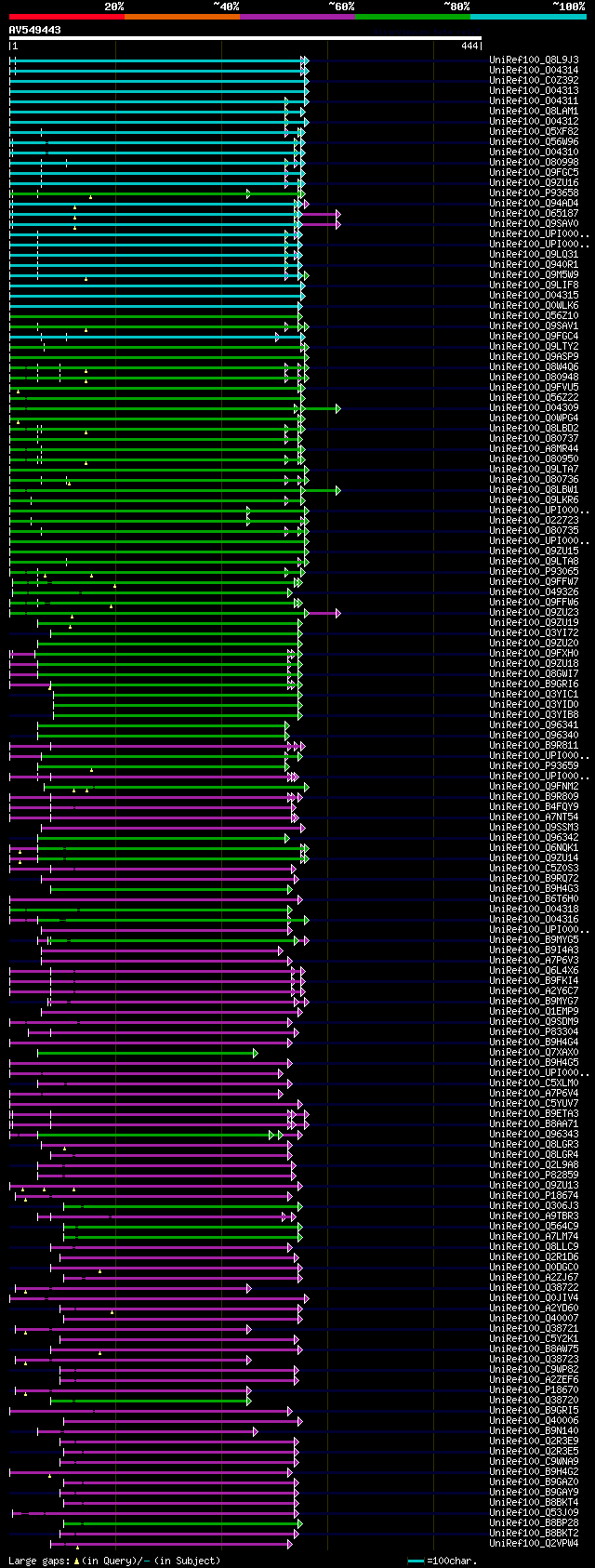Select hit label UniRef100_P93658
This screenshot has height=1568, width=595.
coord(534,193)
